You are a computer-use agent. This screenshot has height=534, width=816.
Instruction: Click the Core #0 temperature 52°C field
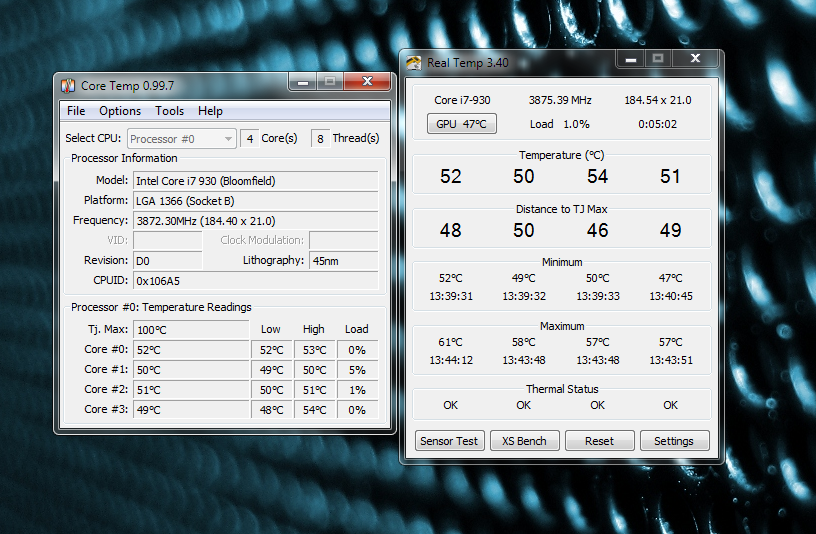[191, 350]
